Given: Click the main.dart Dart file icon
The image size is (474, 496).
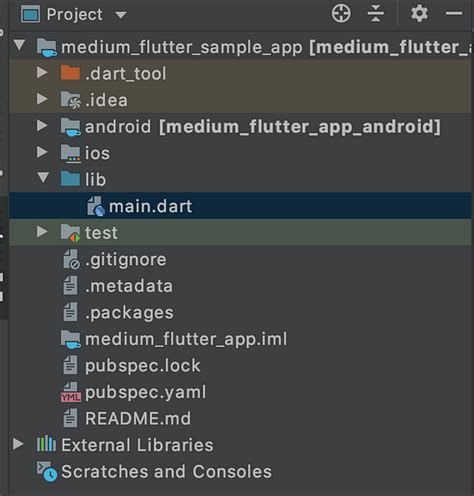Looking at the screenshot, I should [x=96, y=206].
